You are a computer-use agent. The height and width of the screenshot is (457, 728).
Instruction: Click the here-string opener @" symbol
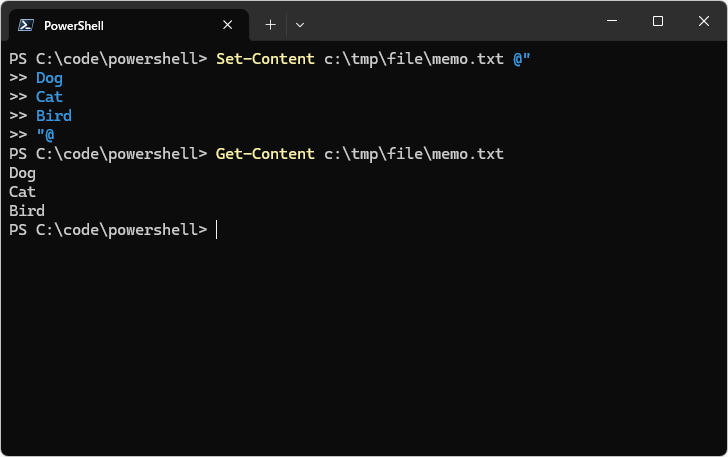(521, 59)
